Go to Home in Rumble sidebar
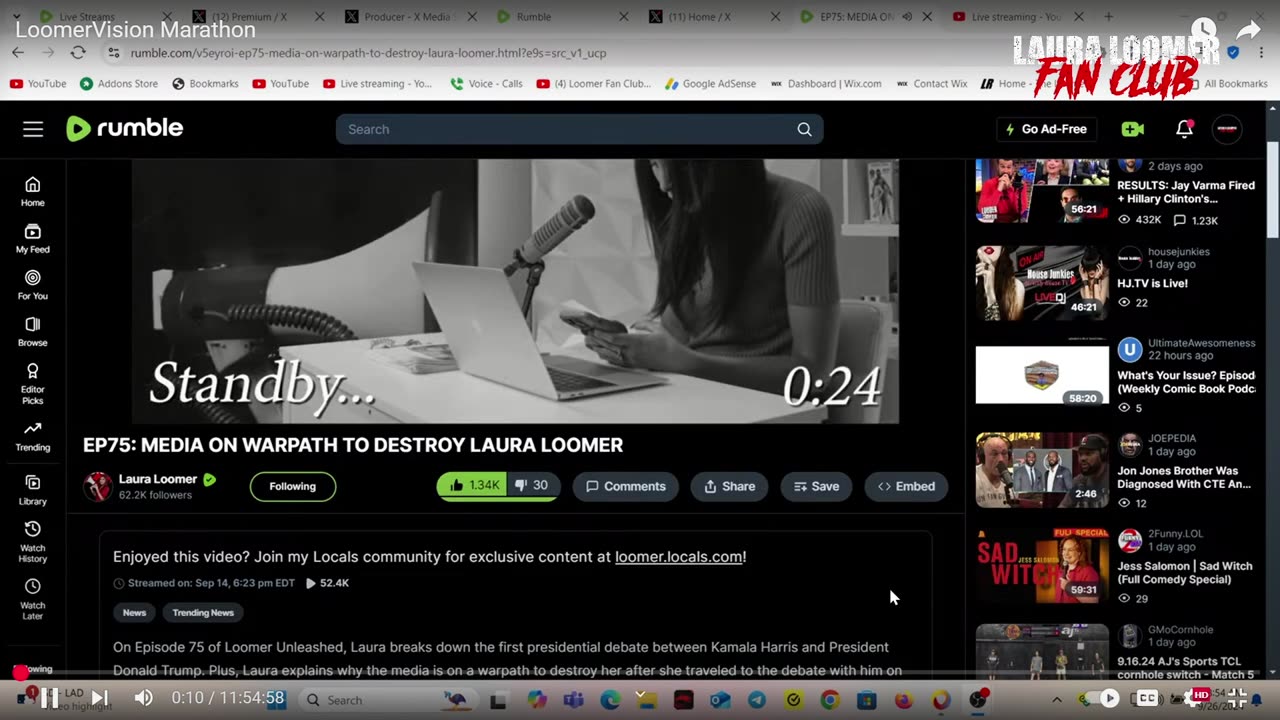Image resolution: width=1280 pixels, height=720 pixels. pos(33,191)
